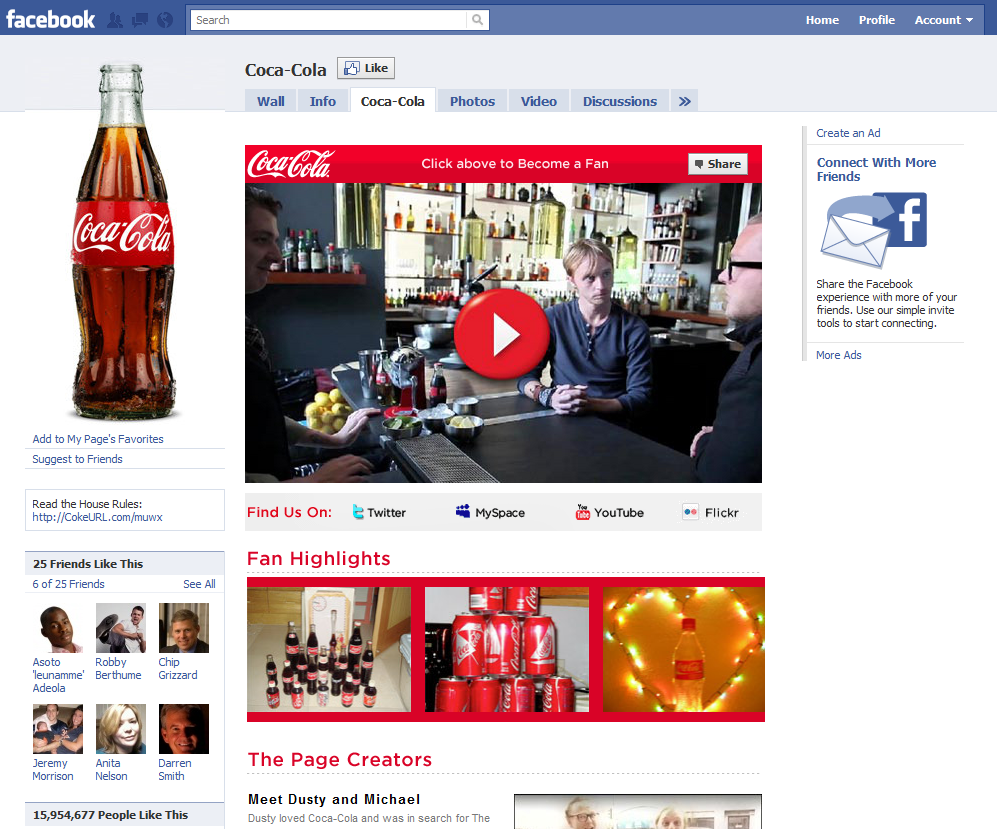Open the Account dropdown menu
Image resolution: width=997 pixels, height=829 pixels.
pos(944,20)
